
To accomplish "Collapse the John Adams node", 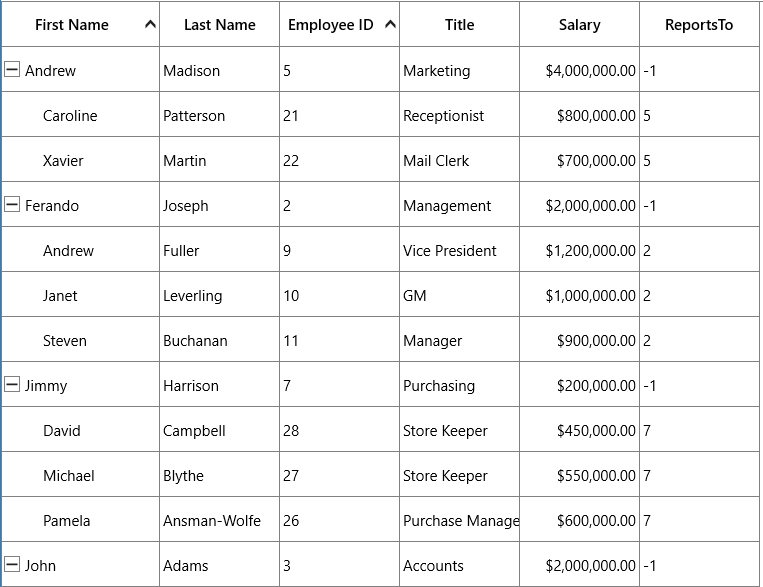I will pos(12,565).
